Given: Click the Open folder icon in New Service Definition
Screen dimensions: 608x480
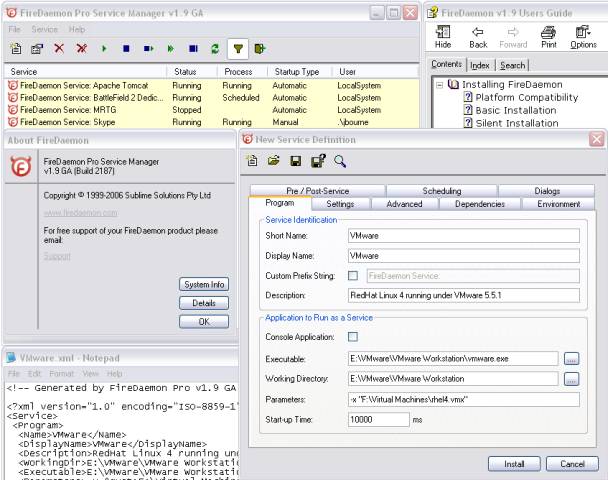Looking at the screenshot, I should pos(274,161).
